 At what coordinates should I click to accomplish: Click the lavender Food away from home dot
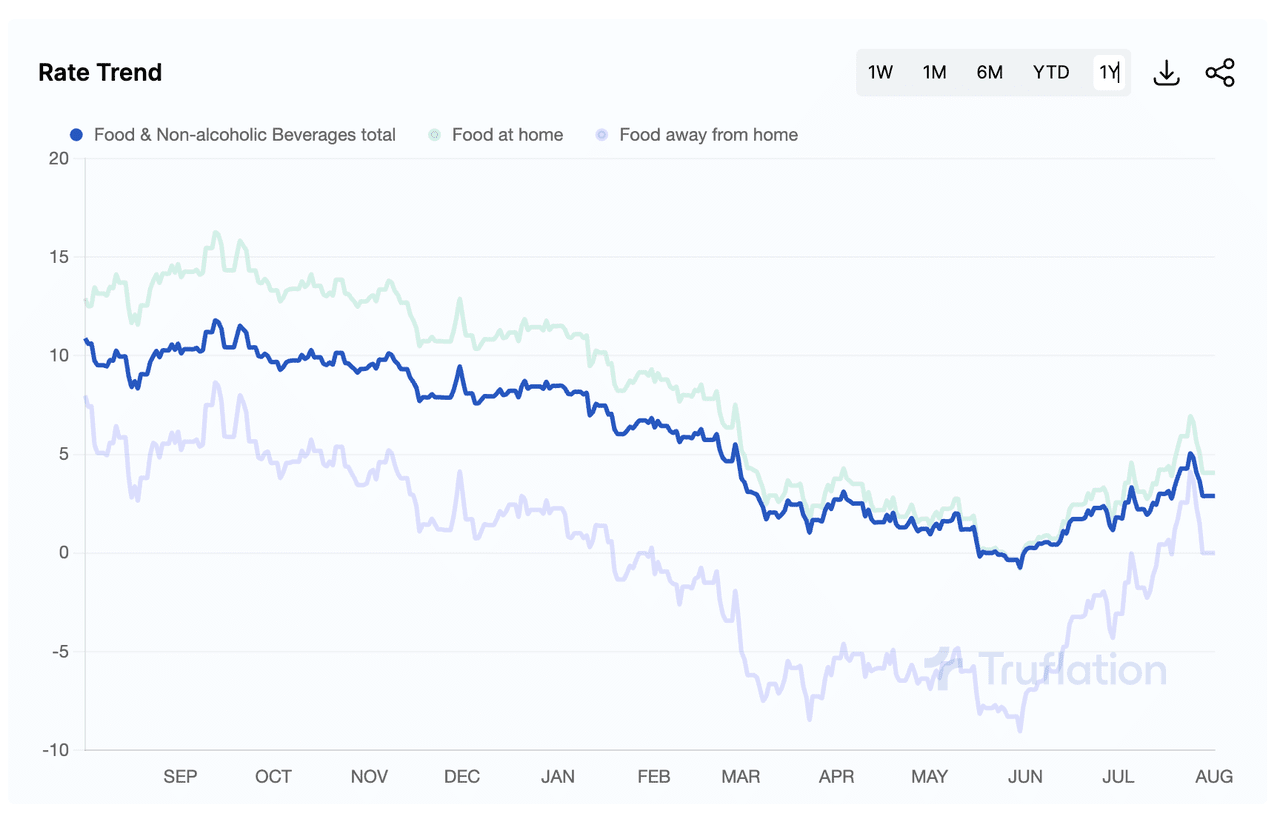(601, 135)
